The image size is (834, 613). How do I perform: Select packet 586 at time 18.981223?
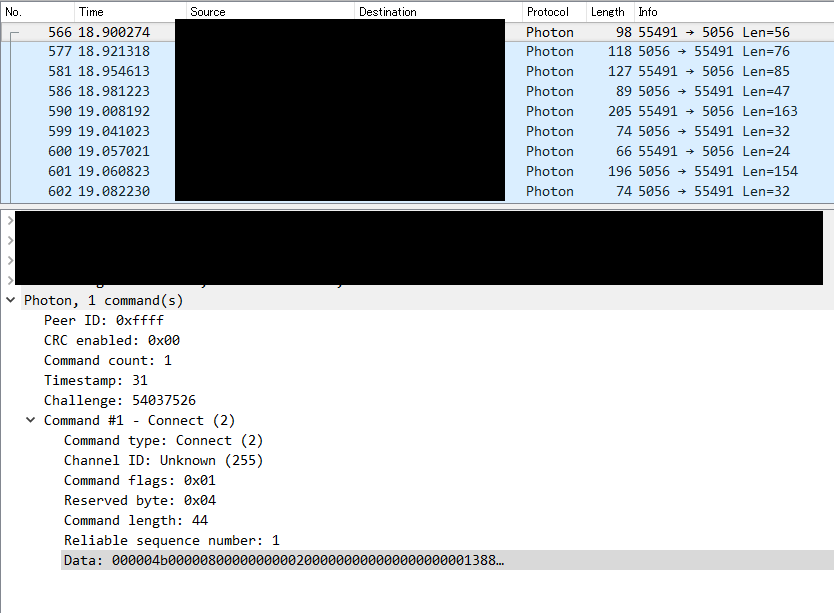coord(417,92)
